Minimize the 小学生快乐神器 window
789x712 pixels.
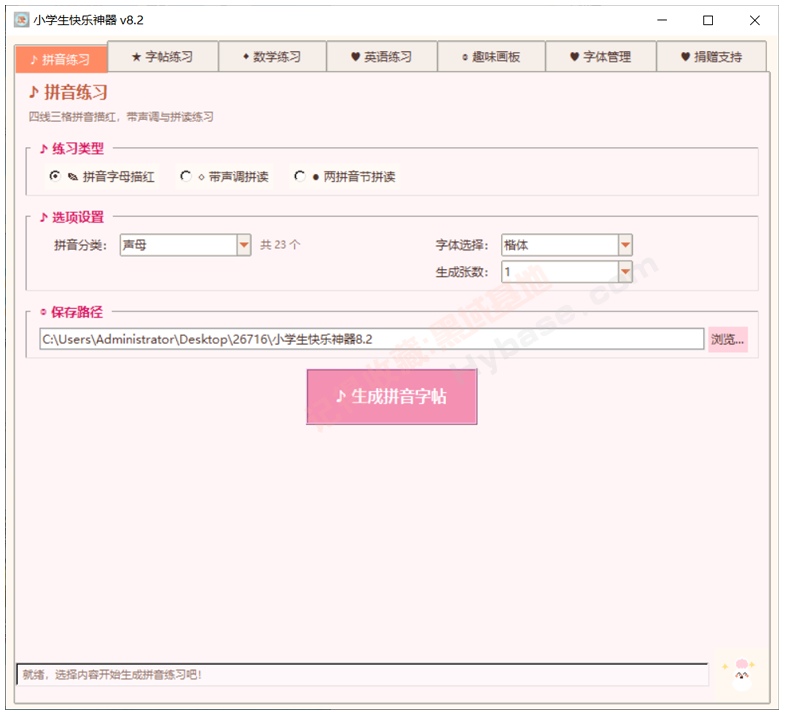(x=662, y=20)
